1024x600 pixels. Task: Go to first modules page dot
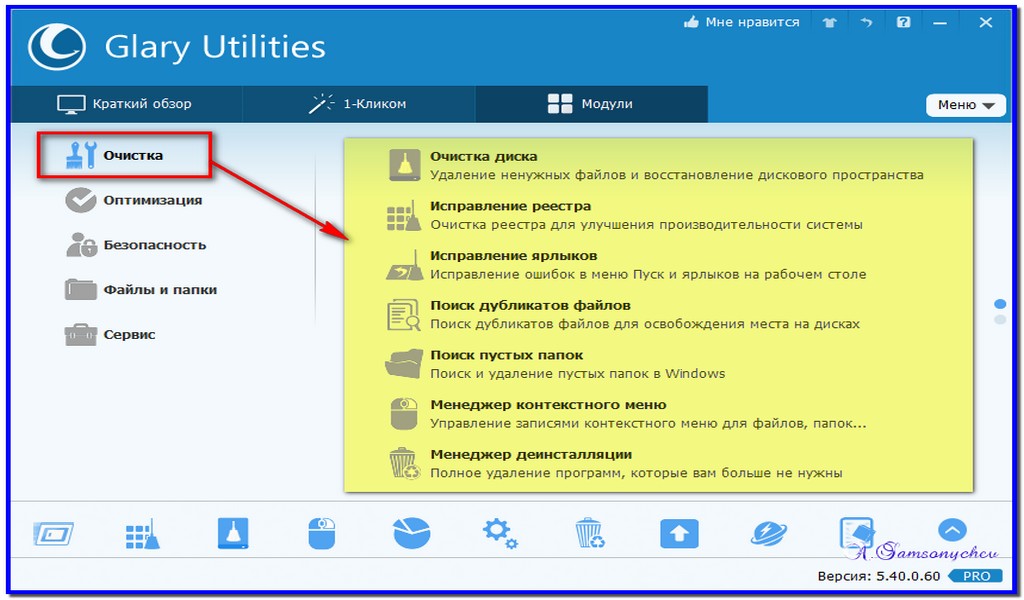tap(1000, 304)
